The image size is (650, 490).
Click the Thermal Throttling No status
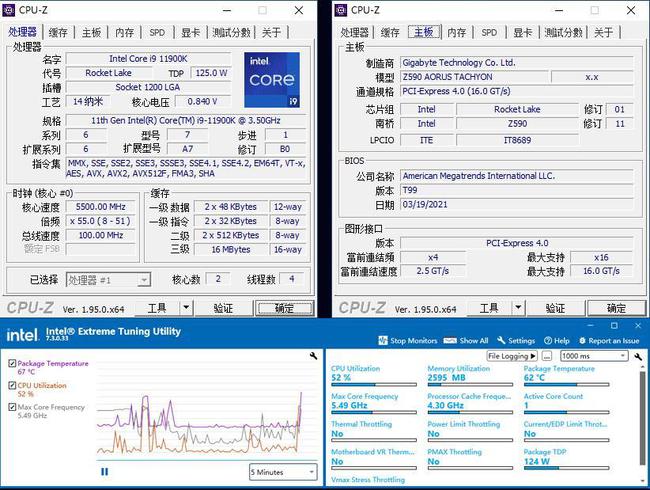click(x=337, y=434)
